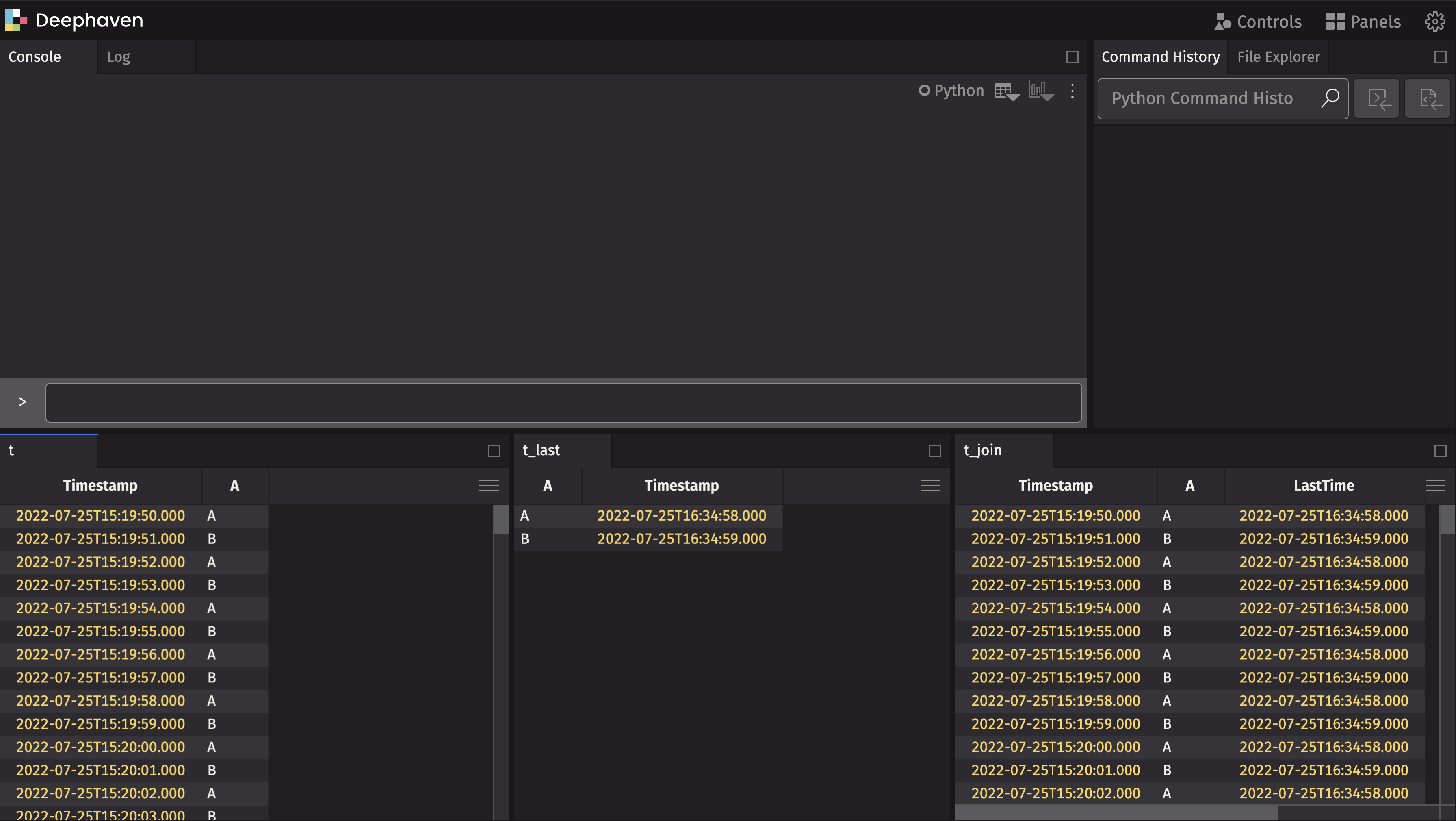Open the Deephaven settings gear
Image resolution: width=1456 pixels, height=821 pixels.
[1436, 22]
